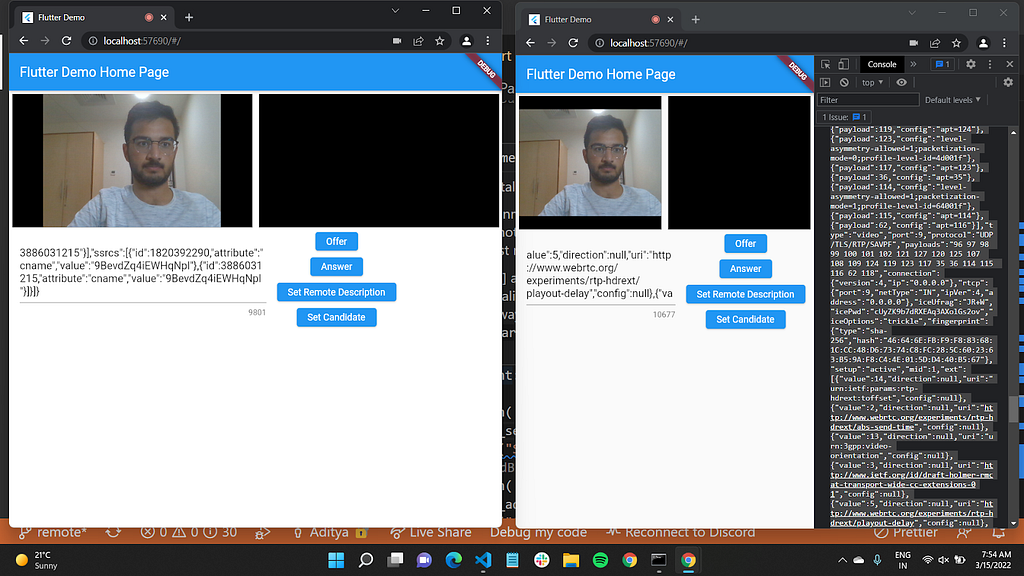Open share menu in left browser
The width and height of the screenshot is (1024, 576).
coord(418,40)
